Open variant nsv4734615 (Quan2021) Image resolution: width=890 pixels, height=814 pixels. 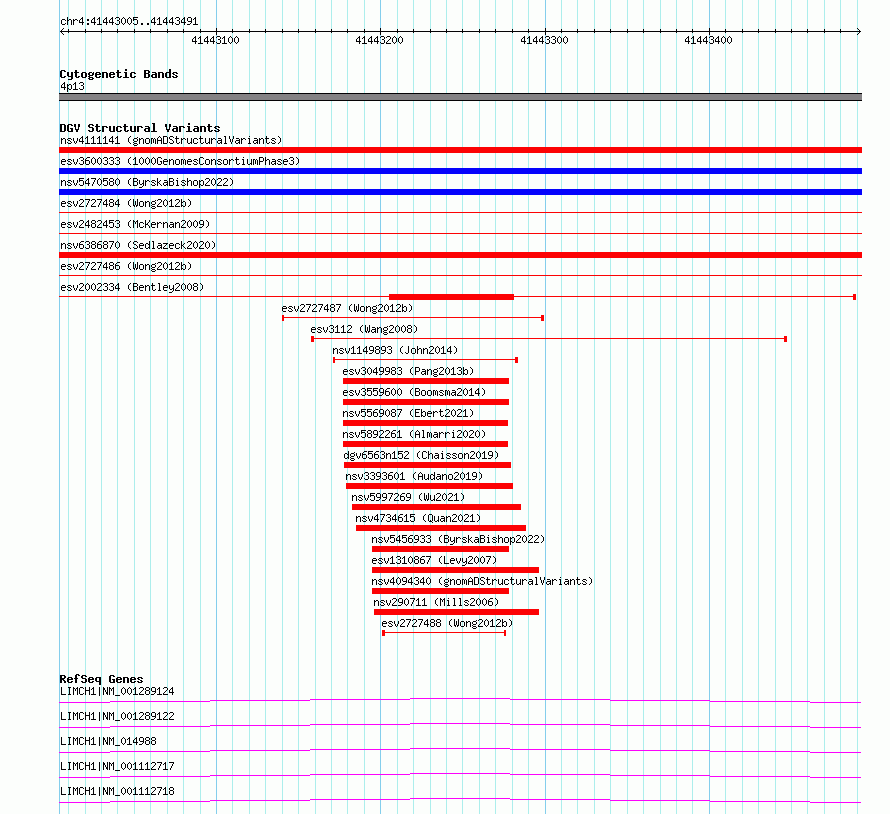coord(418,518)
